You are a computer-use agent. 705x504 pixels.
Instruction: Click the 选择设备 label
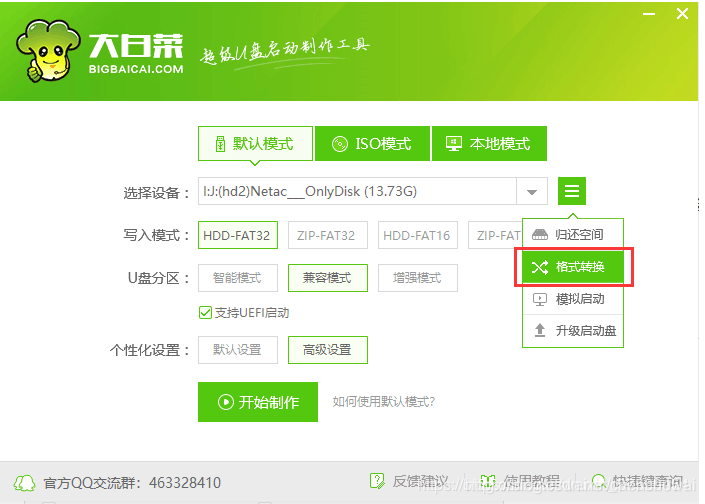[x=157, y=193]
